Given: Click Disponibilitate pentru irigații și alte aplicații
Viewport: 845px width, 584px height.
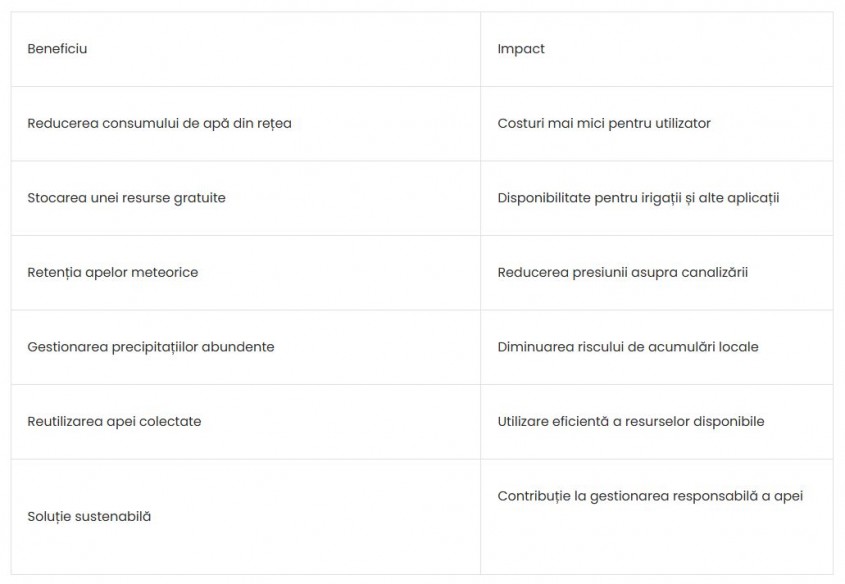Looking at the screenshot, I should click(x=638, y=198).
